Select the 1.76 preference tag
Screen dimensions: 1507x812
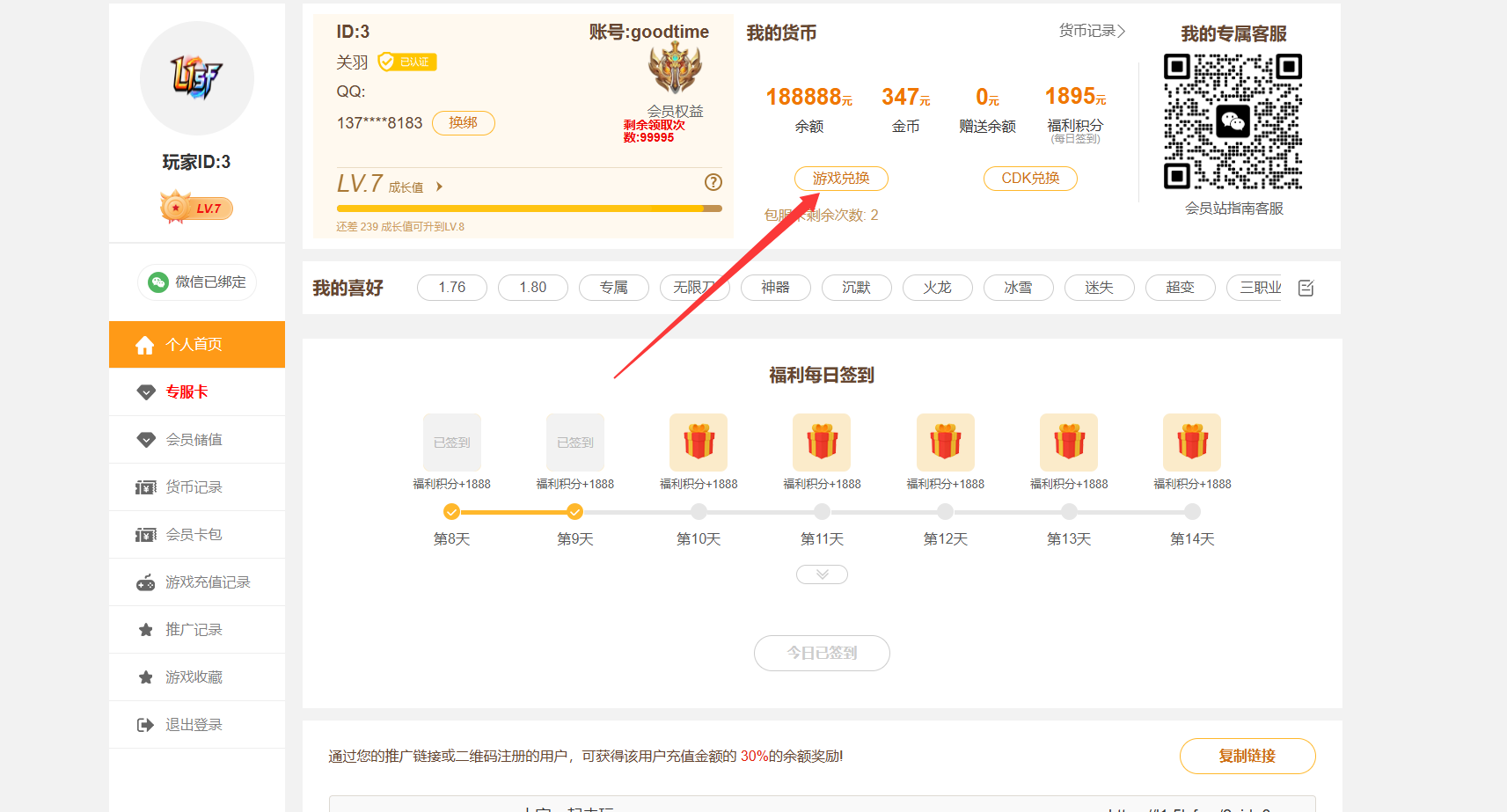(452, 288)
